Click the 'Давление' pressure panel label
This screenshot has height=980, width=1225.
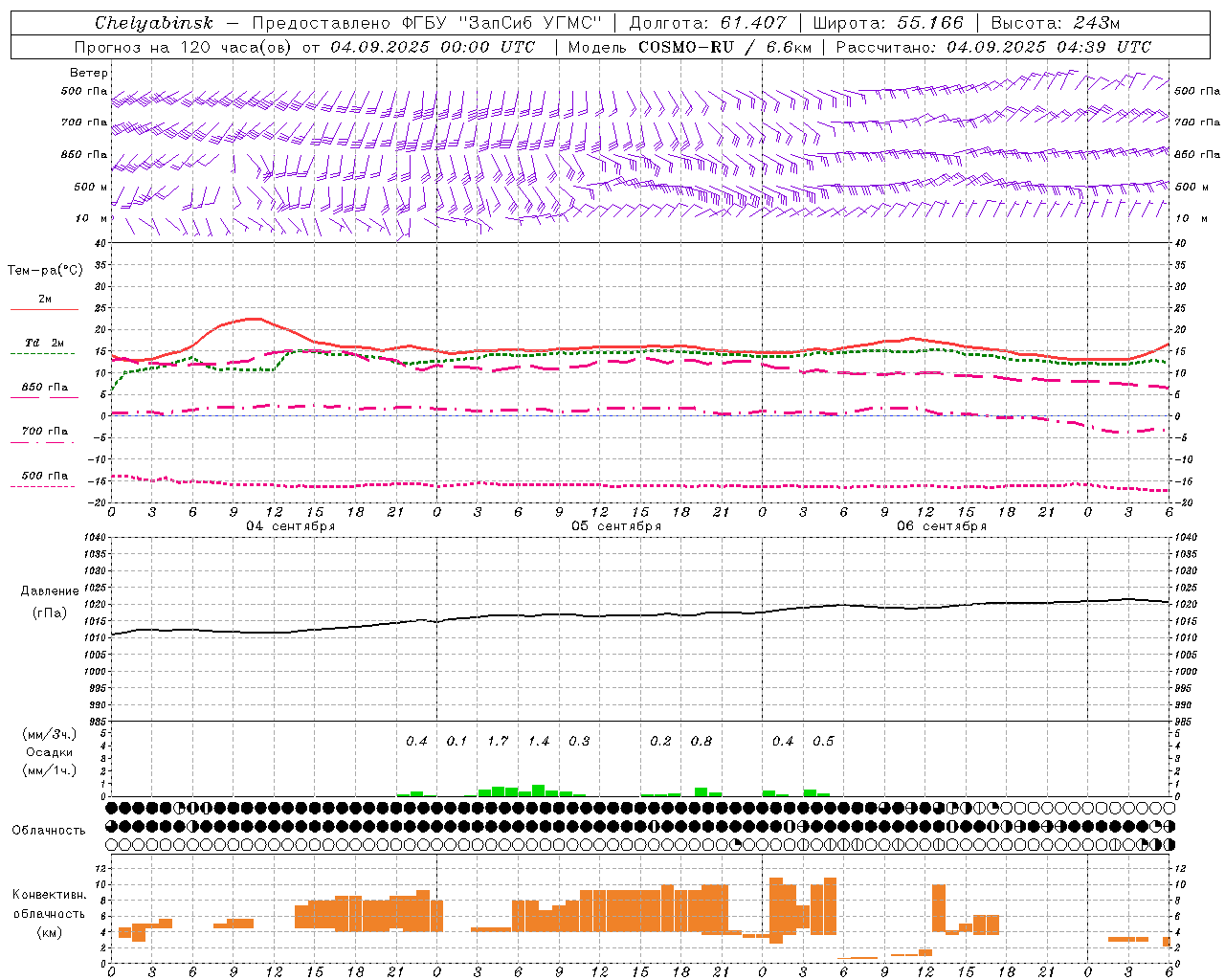click(50, 591)
